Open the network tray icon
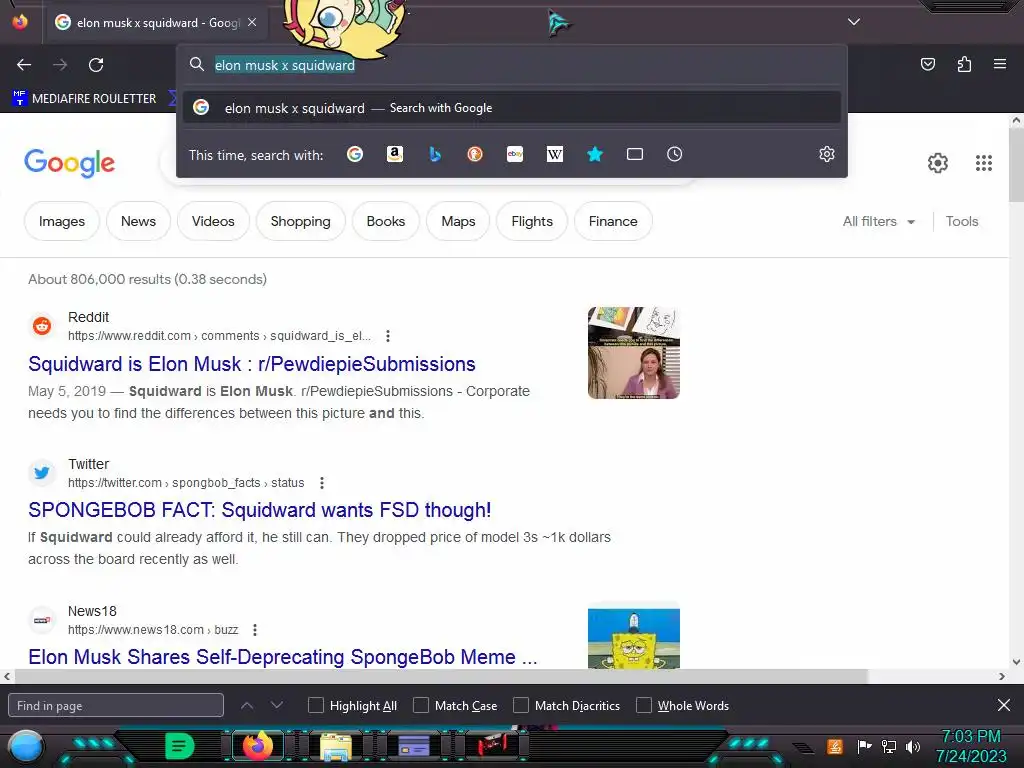 pyautogui.click(x=889, y=746)
